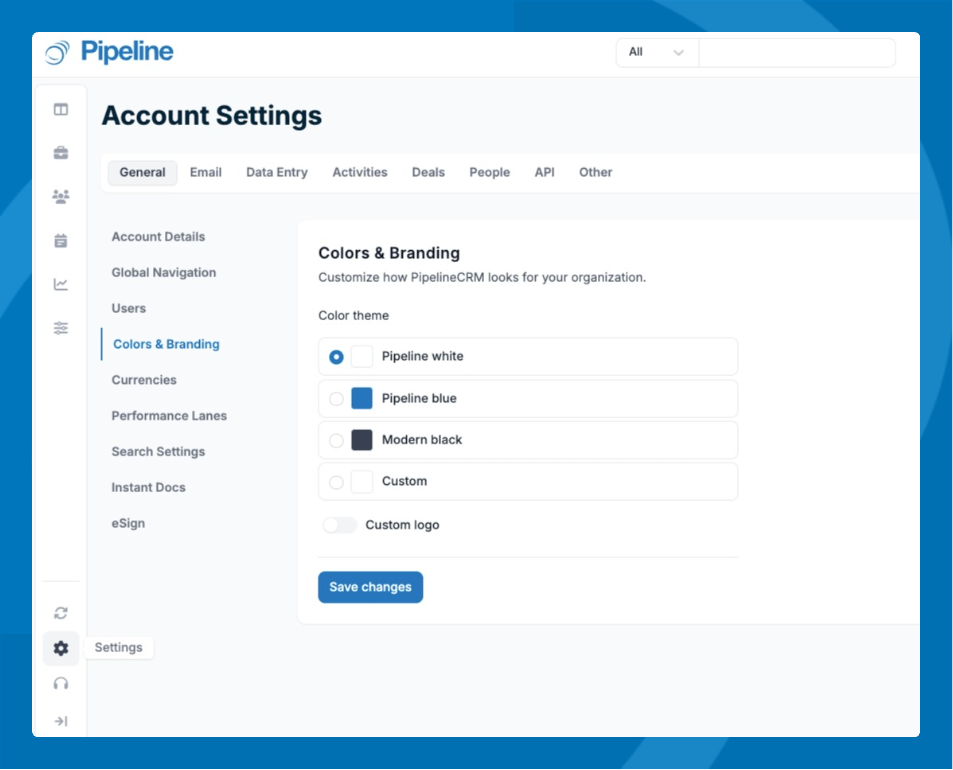Viewport: 953px width, 770px height.
Task: Open Colors & Branding settings section
Action: 166,345
